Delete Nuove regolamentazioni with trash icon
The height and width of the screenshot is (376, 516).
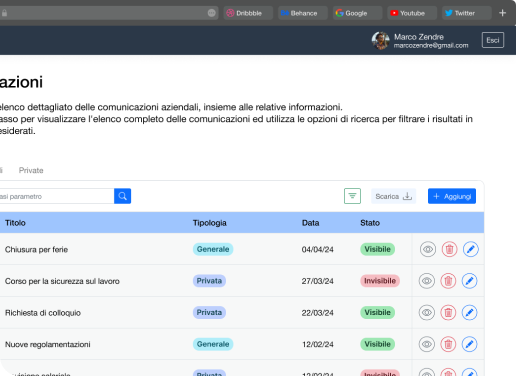click(448, 344)
